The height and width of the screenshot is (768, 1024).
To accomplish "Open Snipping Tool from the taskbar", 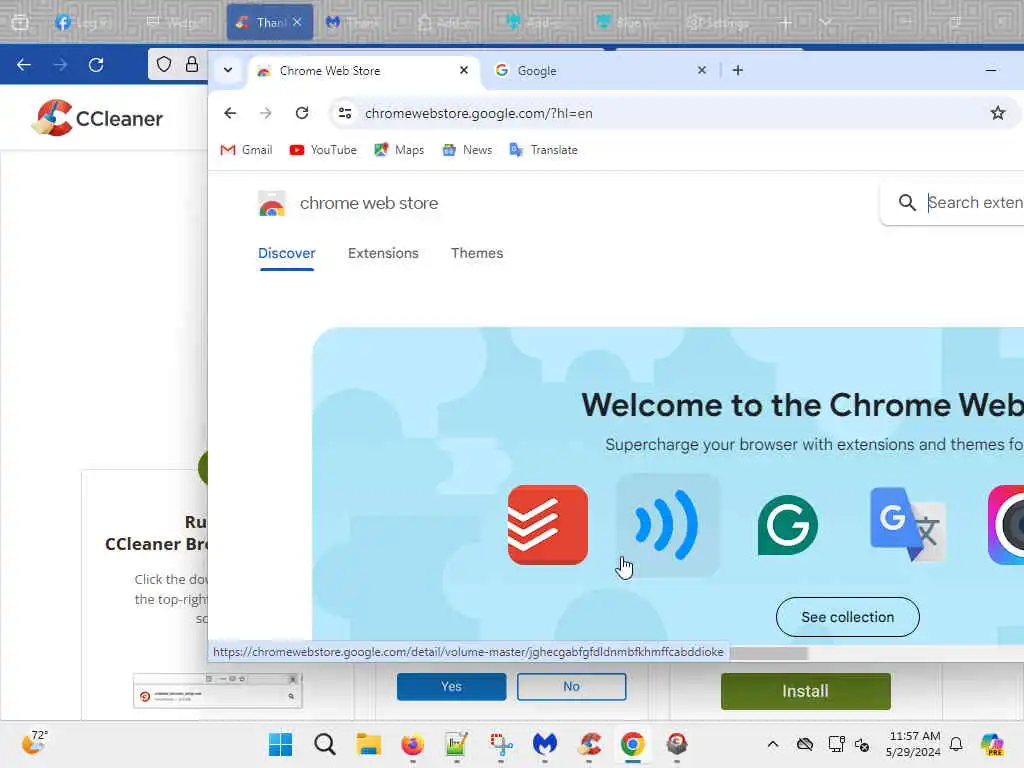I will pyautogui.click(x=500, y=744).
